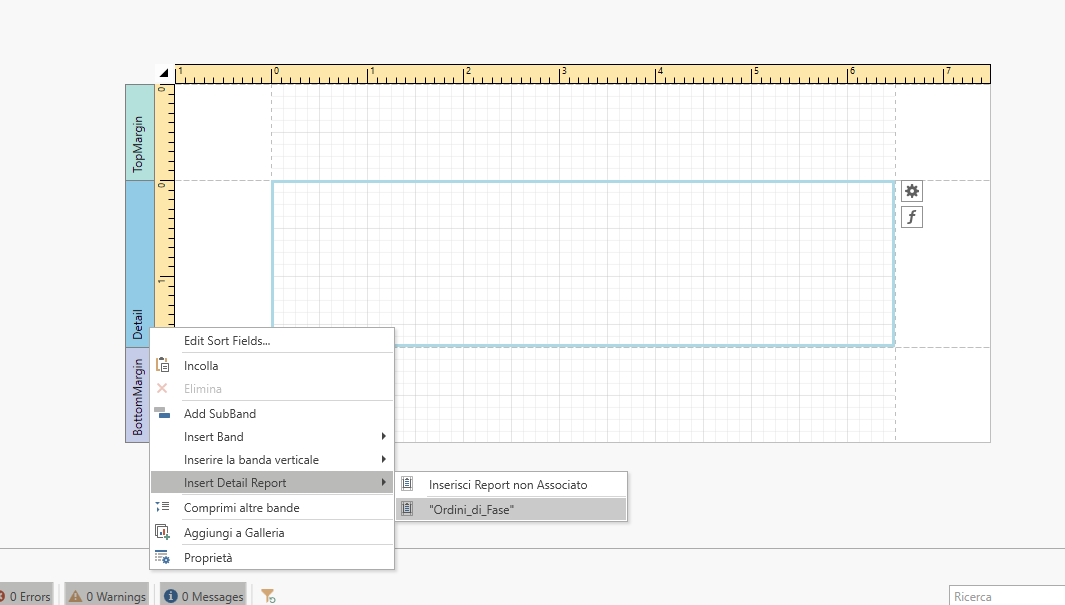The height and width of the screenshot is (605, 1065).
Task: Click the horizontal ruler at mark 3
Action: tap(562, 74)
